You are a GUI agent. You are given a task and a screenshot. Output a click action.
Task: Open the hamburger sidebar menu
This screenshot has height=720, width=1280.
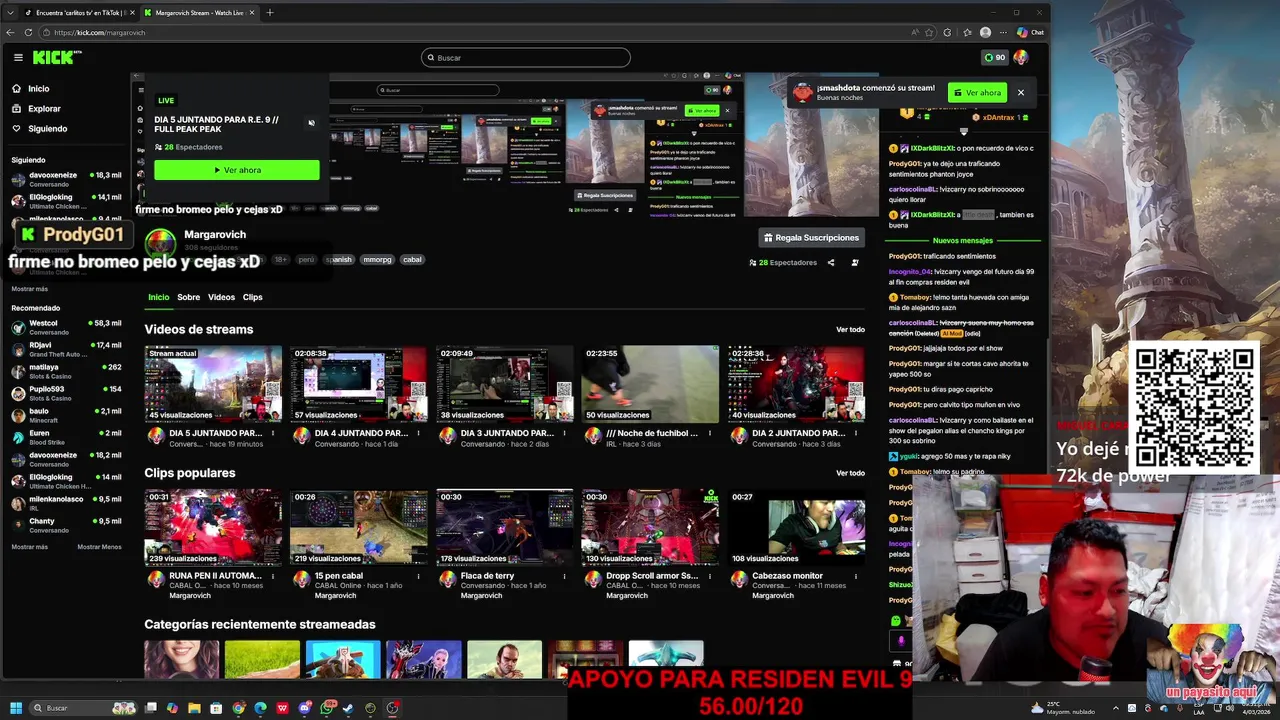tap(18, 58)
